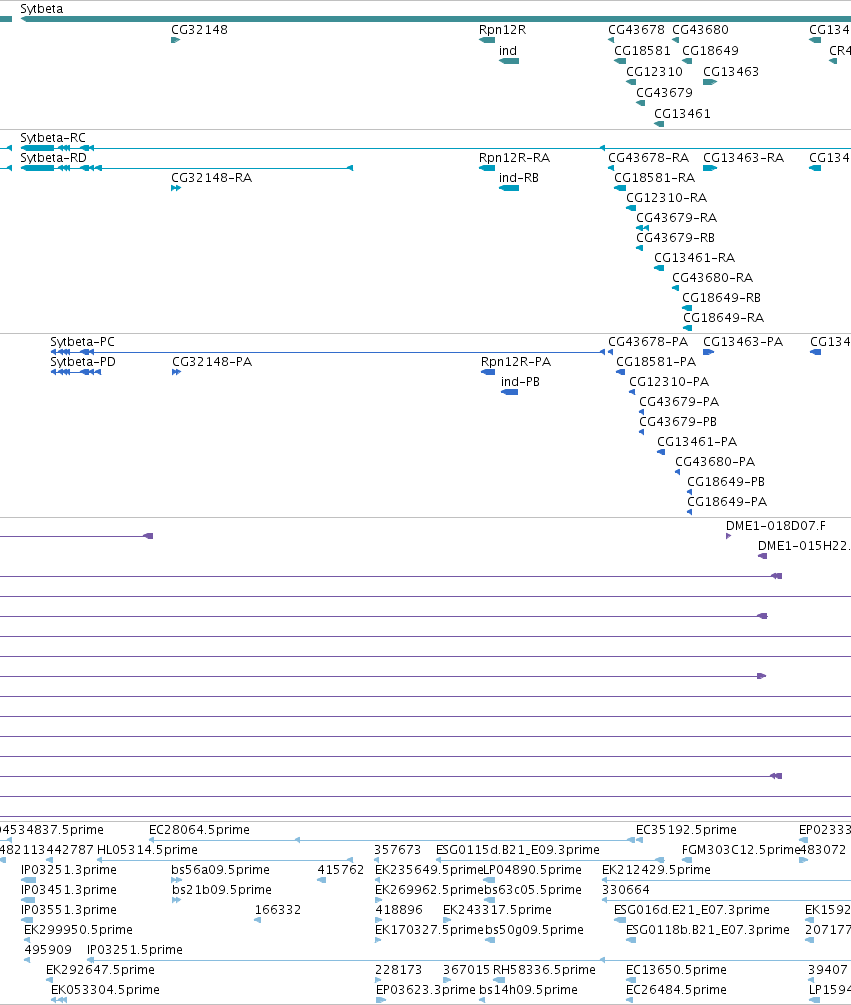Click the 166332 feature label

[x=277, y=909]
